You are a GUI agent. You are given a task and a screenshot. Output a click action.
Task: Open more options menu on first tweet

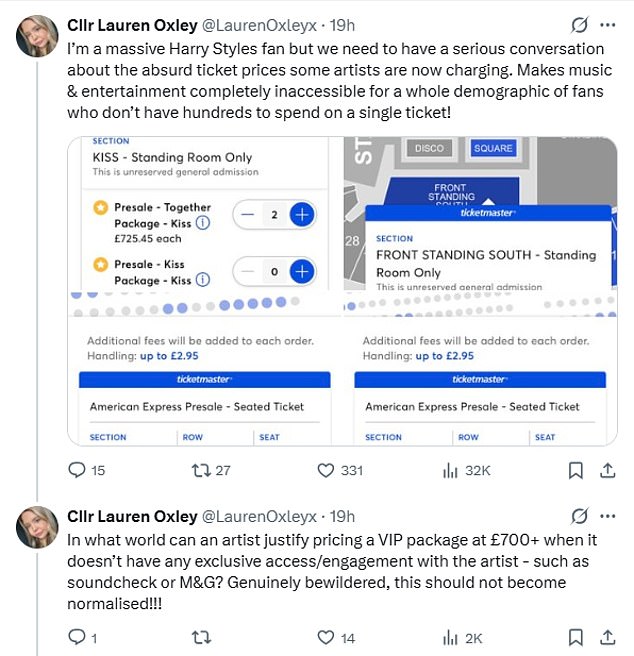pos(607,24)
